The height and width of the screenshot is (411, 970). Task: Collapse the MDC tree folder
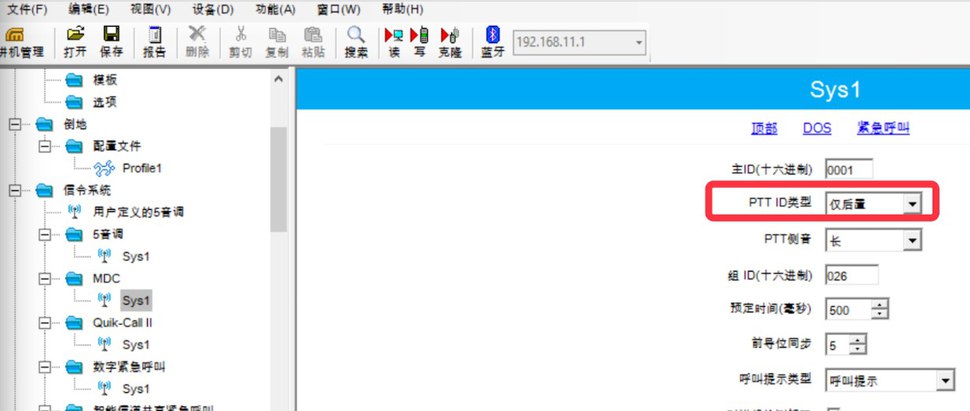45,279
